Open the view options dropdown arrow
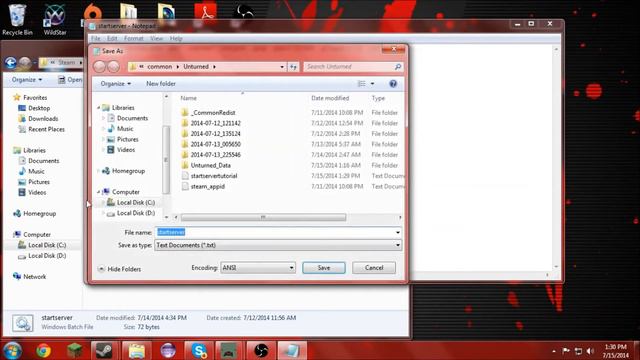Screen dimensions: 640x360 [x=372, y=84]
